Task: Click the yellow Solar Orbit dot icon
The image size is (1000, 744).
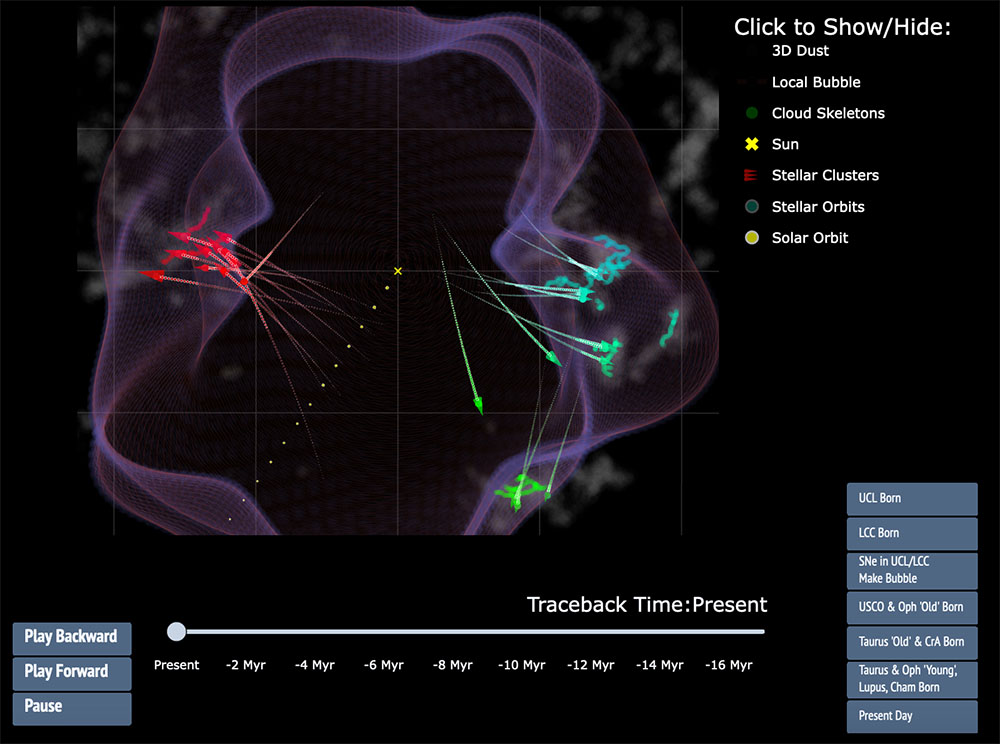Action: point(751,237)
